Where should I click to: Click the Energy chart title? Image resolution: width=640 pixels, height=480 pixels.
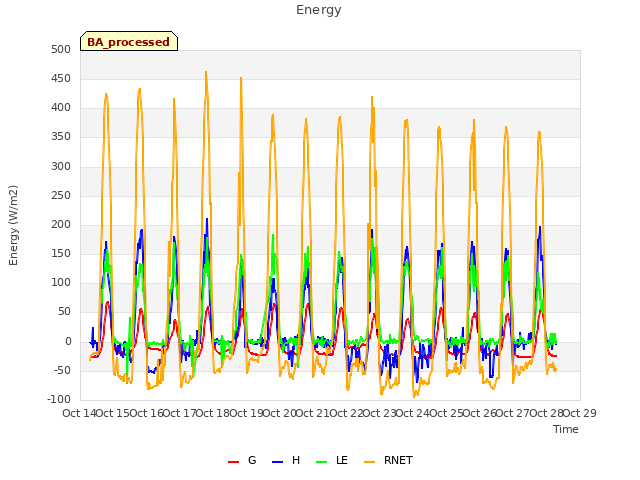[318, 10]
